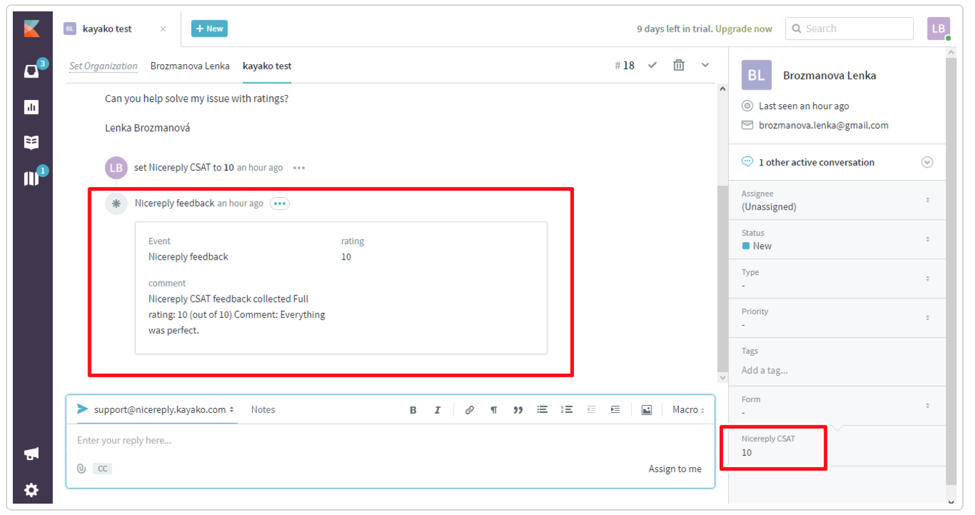The height and width of the screenshot is (515, 975).
Task: Toggle italic formatting
Action: [x=437, y=410]
